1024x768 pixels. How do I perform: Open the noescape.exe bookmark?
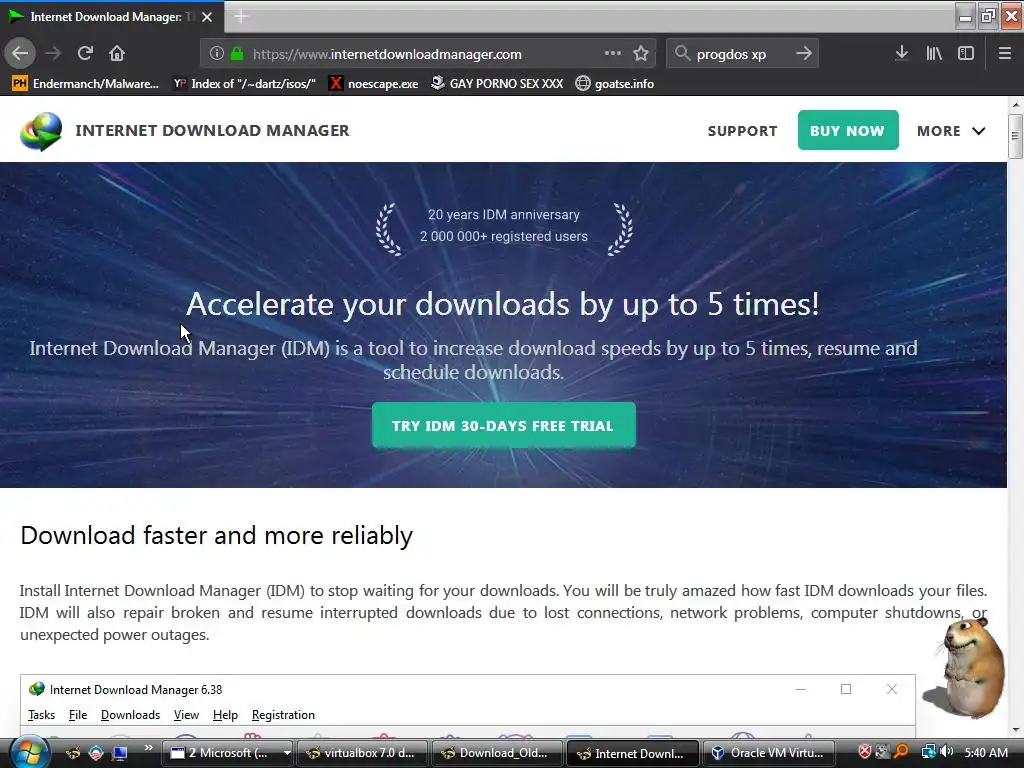(x=374, y=84)
